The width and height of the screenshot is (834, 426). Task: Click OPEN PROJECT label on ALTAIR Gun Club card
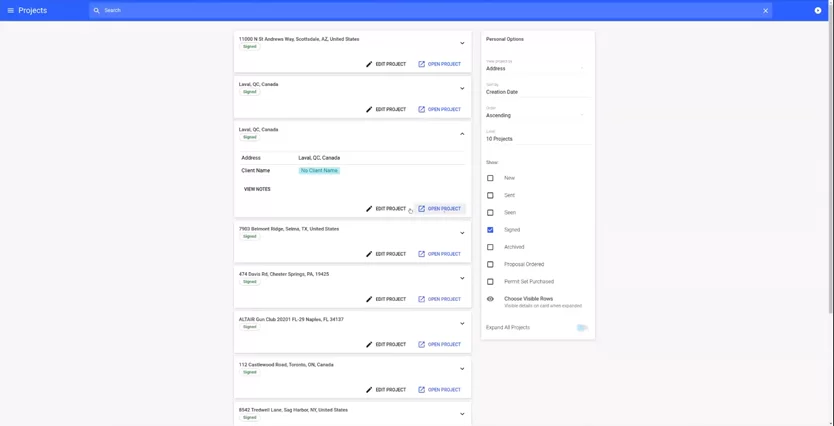(444, 345)
